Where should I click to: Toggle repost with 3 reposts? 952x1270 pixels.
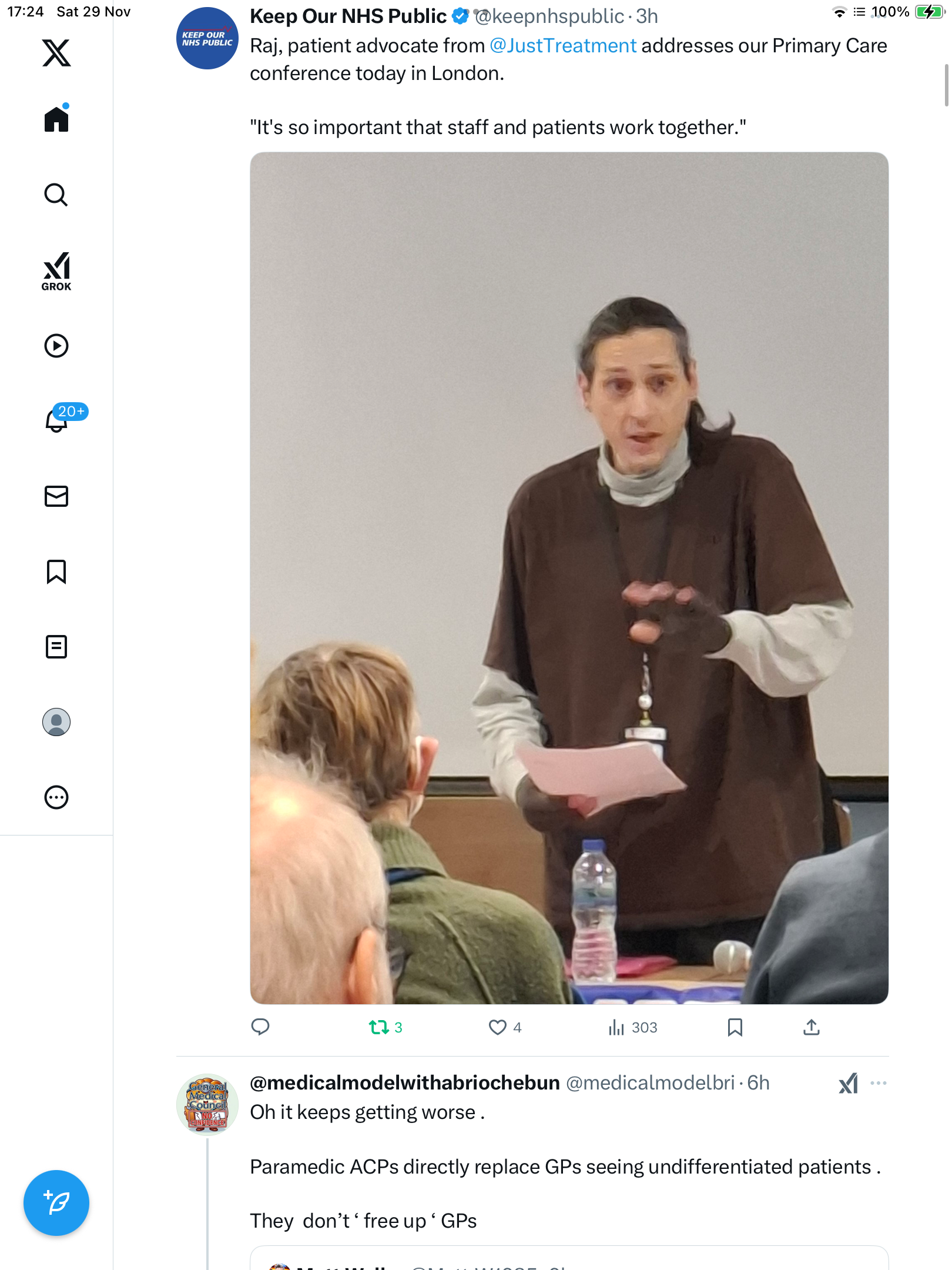[386, 1027]
